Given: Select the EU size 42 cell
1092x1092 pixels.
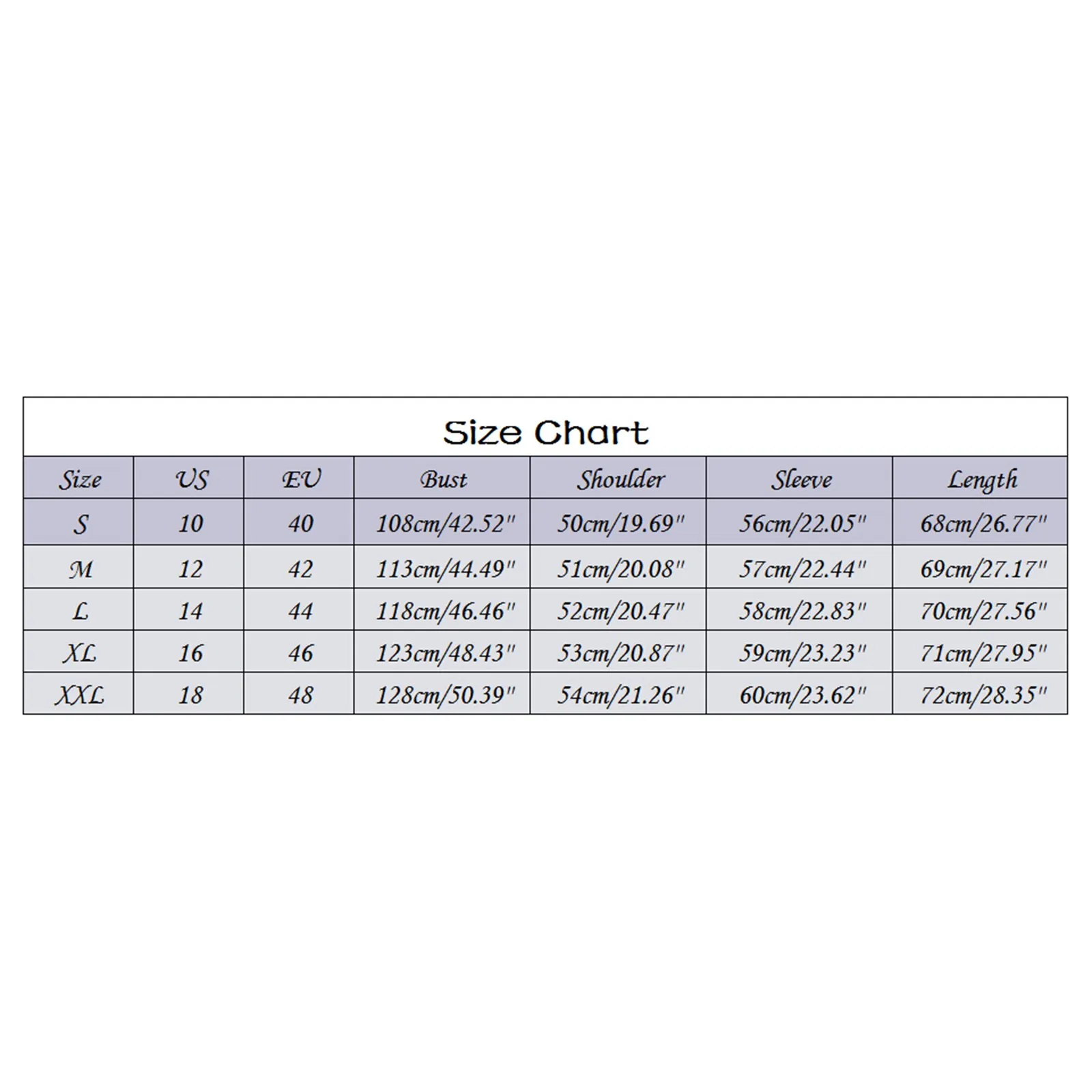Looking at the screenshot, I should pos(300,569).
